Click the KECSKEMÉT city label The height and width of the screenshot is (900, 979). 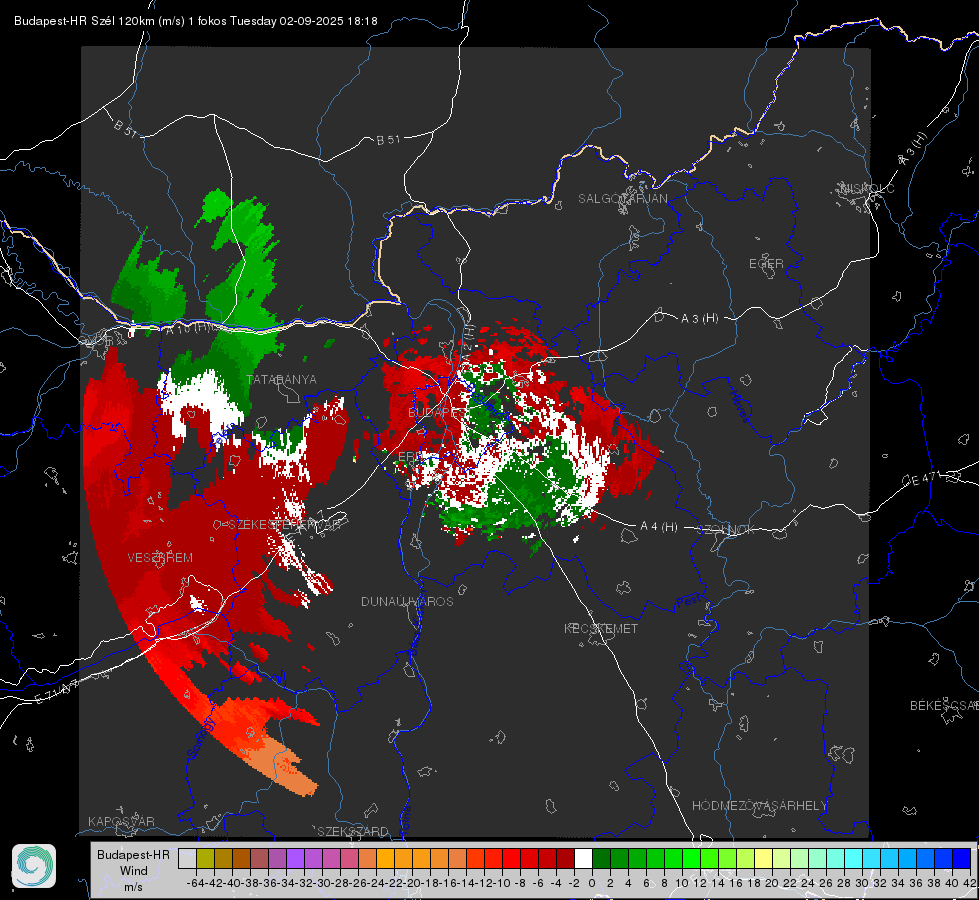[601, 628]
